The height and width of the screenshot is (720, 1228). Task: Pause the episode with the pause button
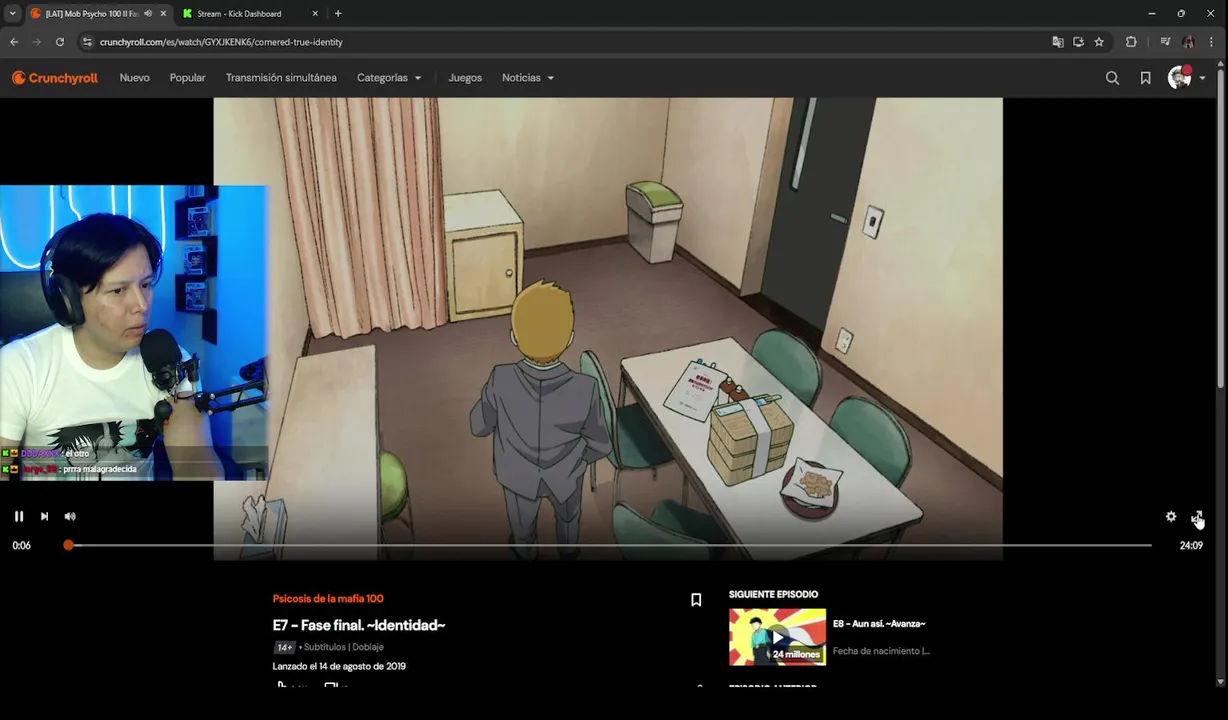tap(18, 516)
